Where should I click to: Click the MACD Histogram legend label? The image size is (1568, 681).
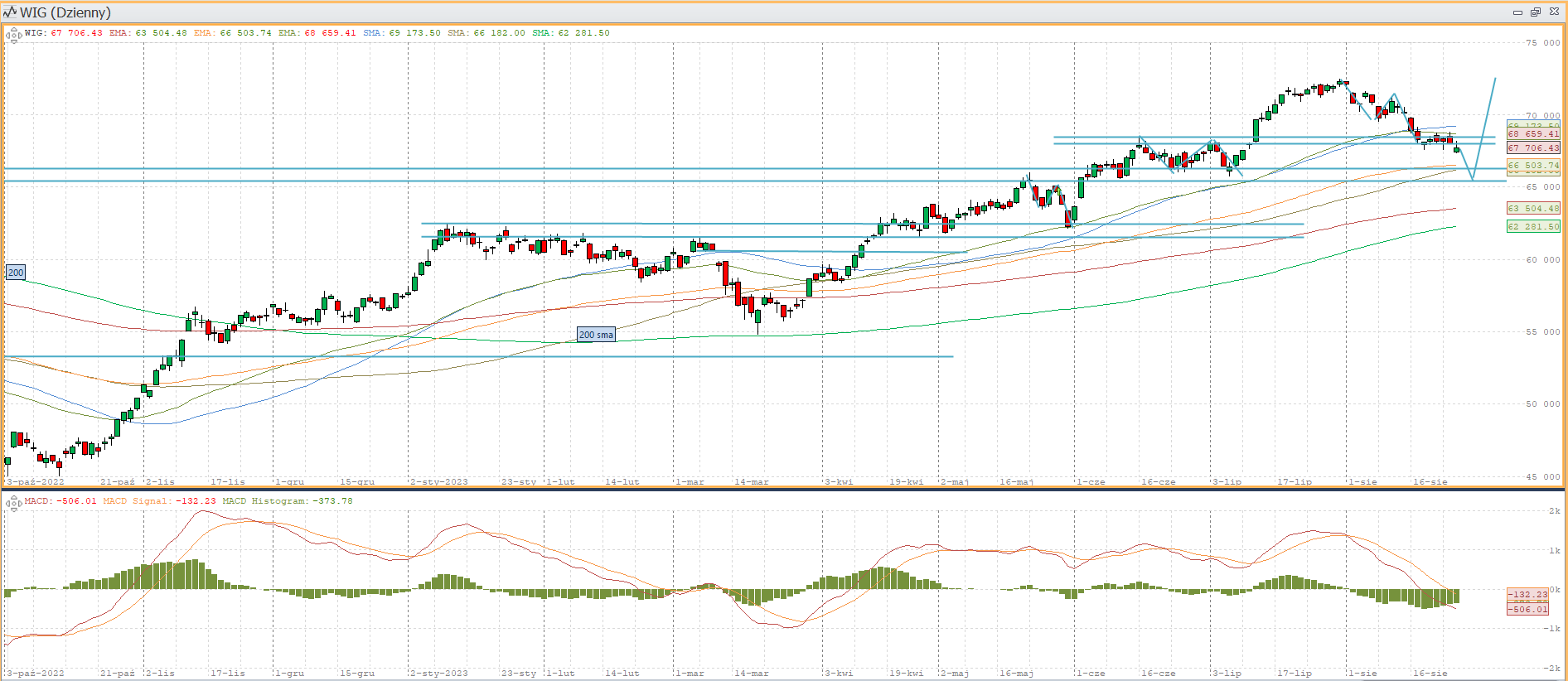click(x=265, y=501)
